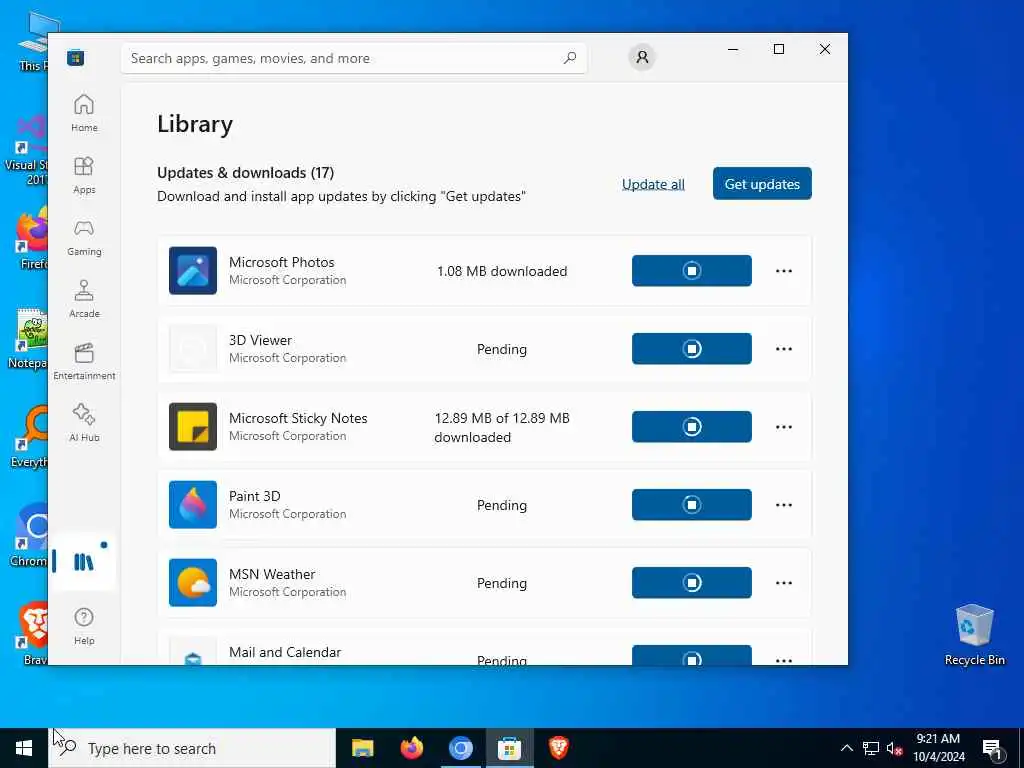Open Arcade in the Store sidebar
The height and width of the screenshot is (768, 1024).
click(x=84, y=299)
